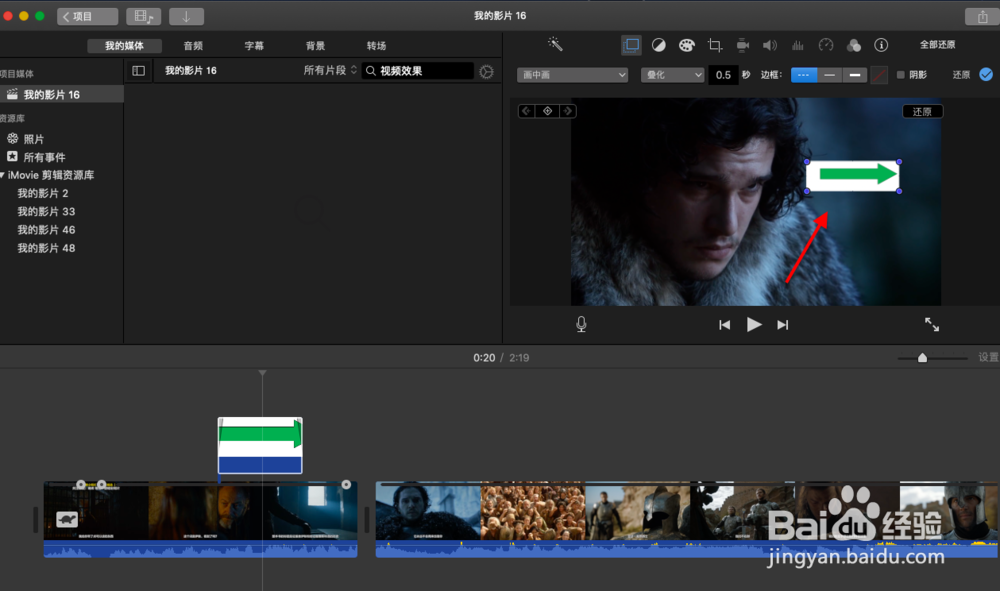Open the clip speed tool

(826, 44)
